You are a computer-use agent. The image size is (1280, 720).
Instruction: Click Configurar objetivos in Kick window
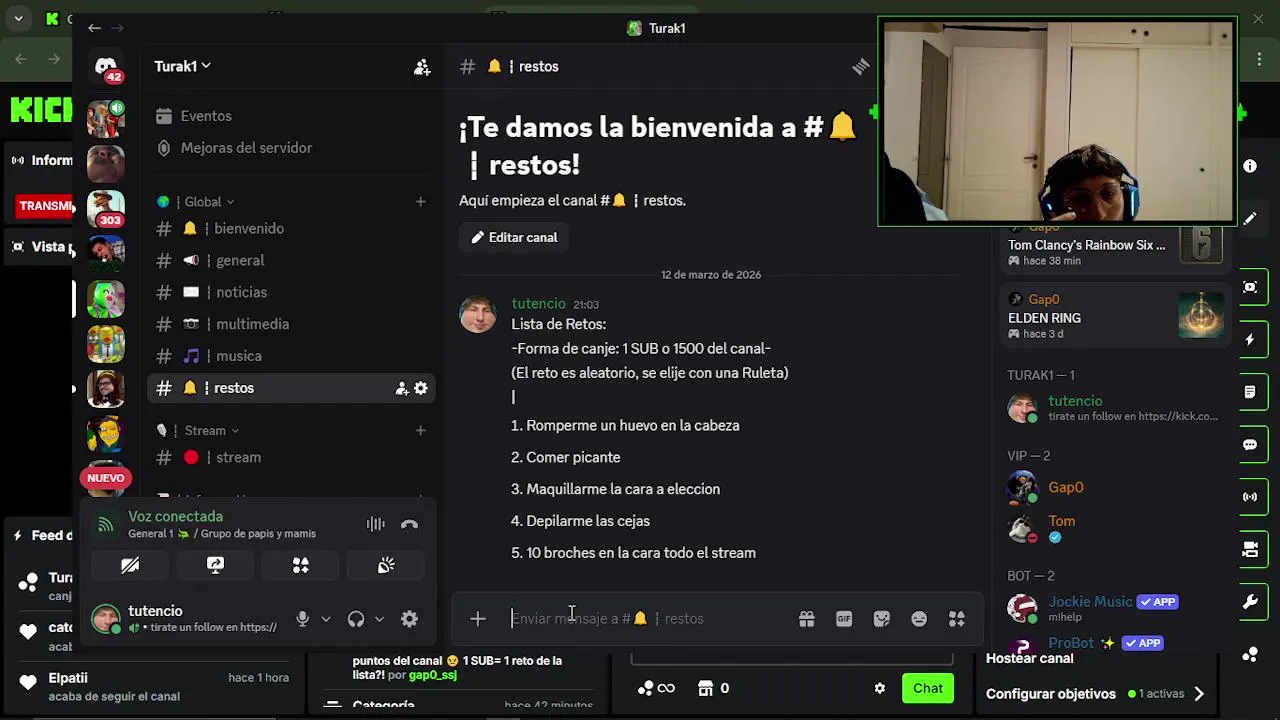pyautogui.click(x=1050, y=694)
